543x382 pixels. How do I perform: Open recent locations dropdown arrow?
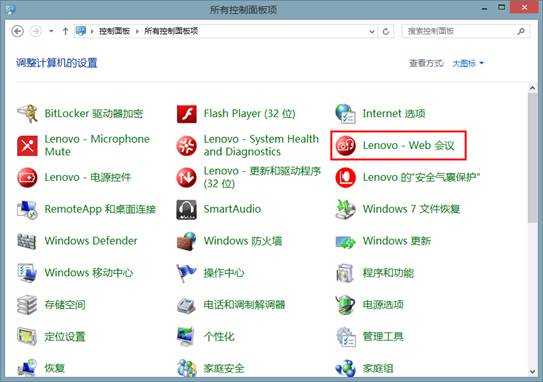tap(51, 31)
